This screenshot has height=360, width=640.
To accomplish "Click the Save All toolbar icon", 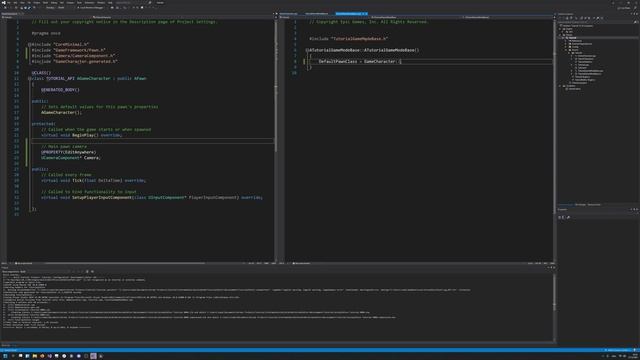I will (29, 7).
